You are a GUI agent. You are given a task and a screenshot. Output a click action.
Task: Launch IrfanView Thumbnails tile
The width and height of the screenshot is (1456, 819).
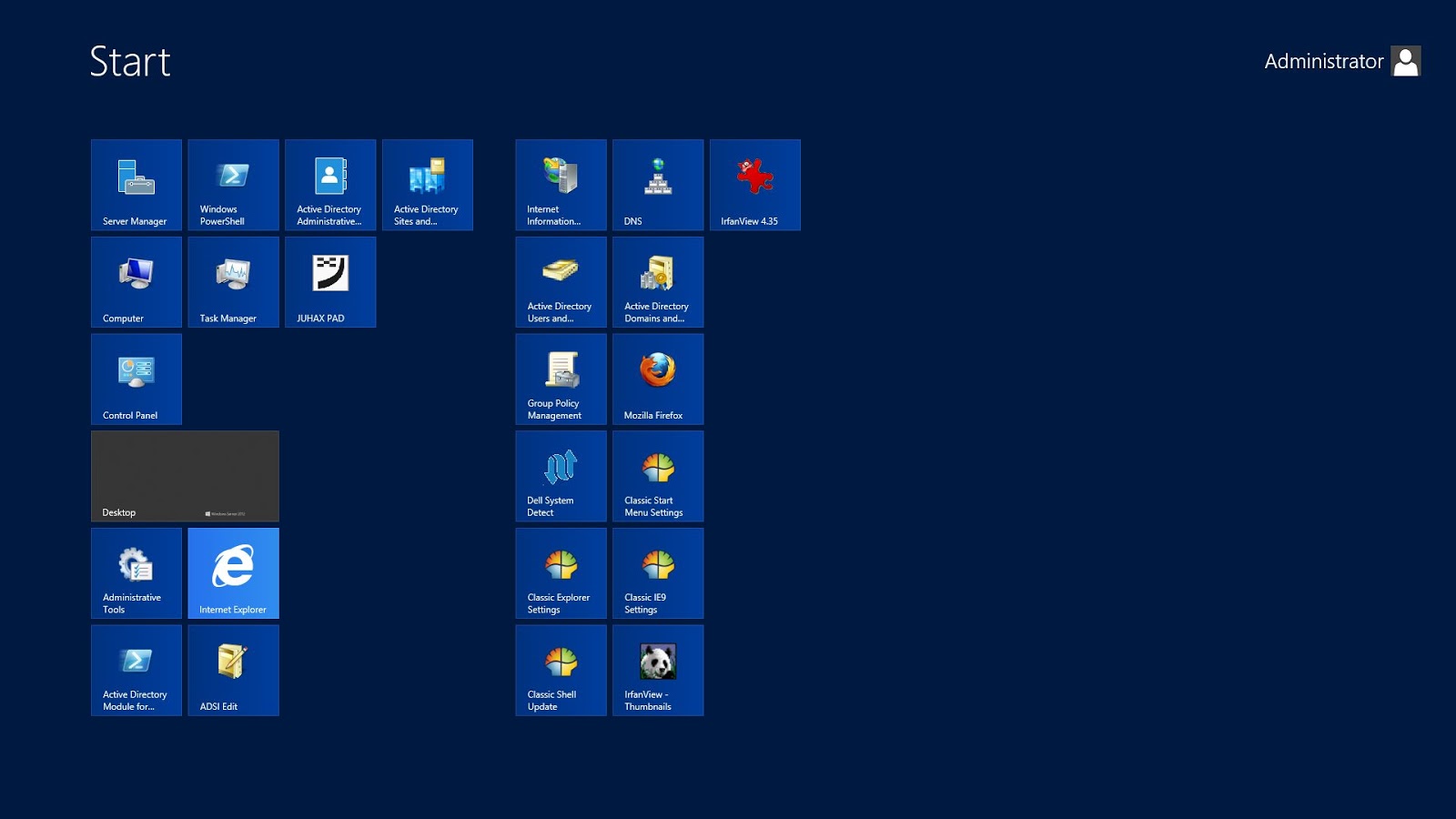click(658, 671)
